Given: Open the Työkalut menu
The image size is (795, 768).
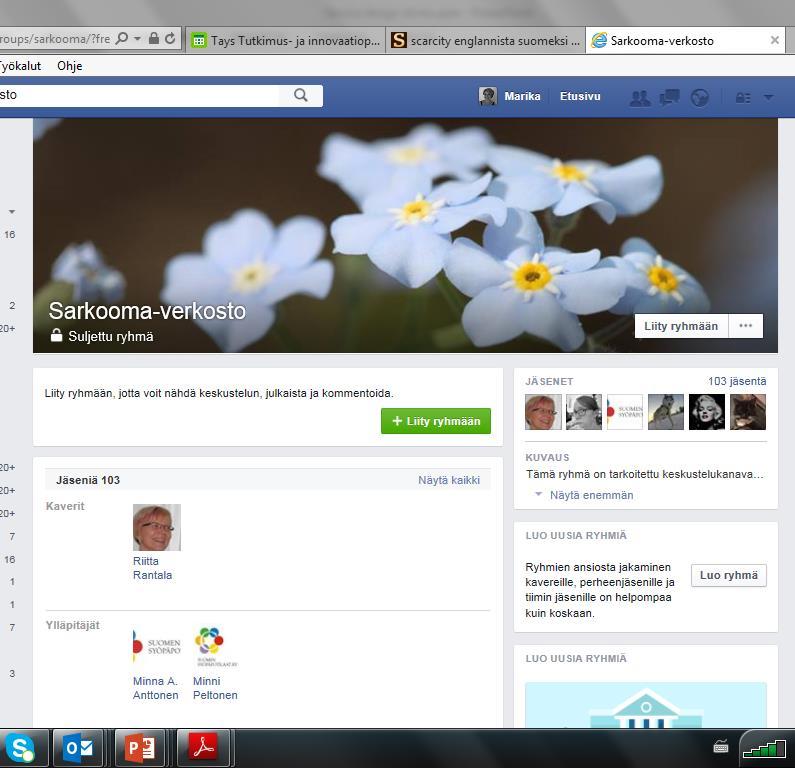Looking at the screenshot, I should pyautogui.click(x=20, y=66).
